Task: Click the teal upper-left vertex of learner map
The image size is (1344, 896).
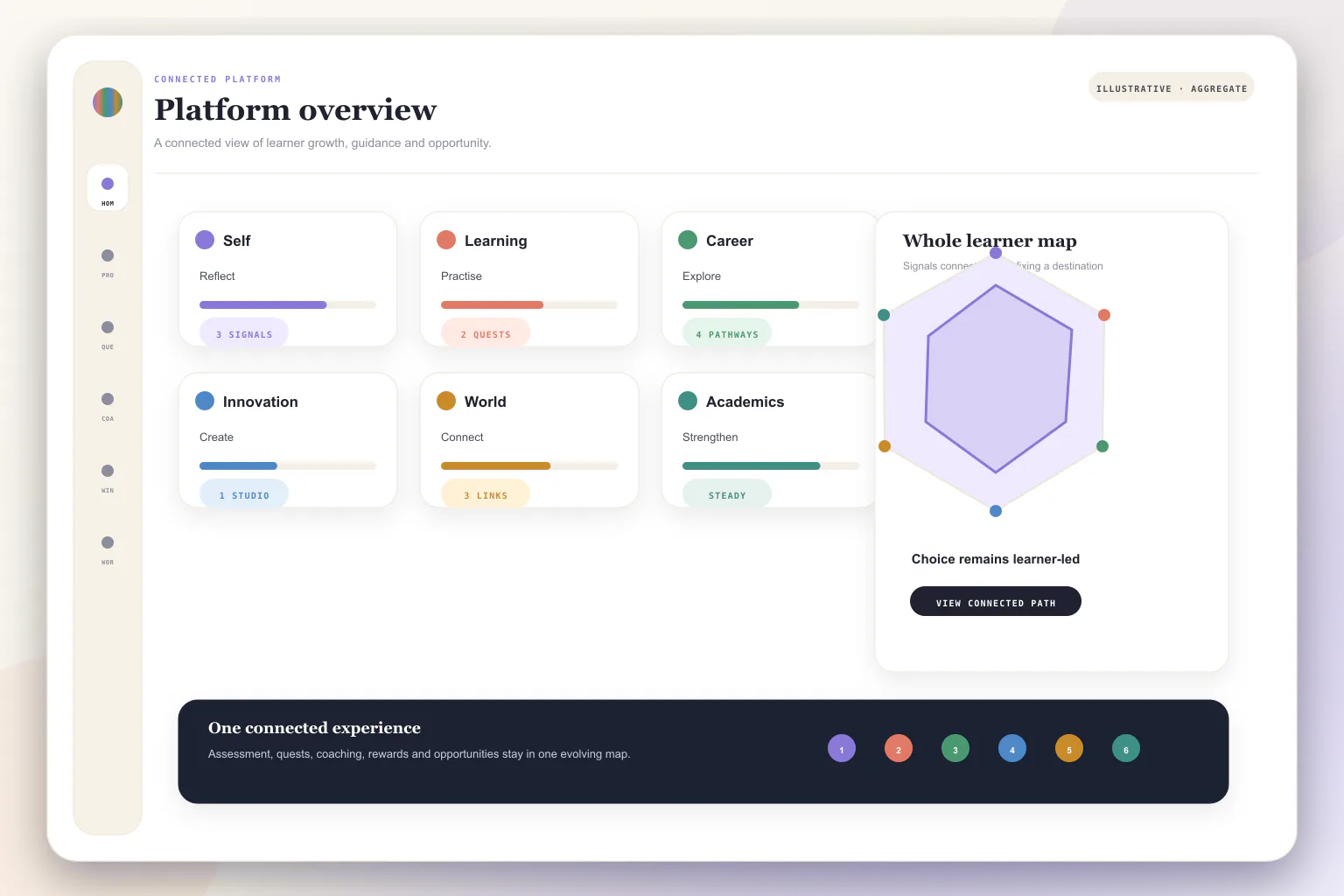Action: [884, 315]
